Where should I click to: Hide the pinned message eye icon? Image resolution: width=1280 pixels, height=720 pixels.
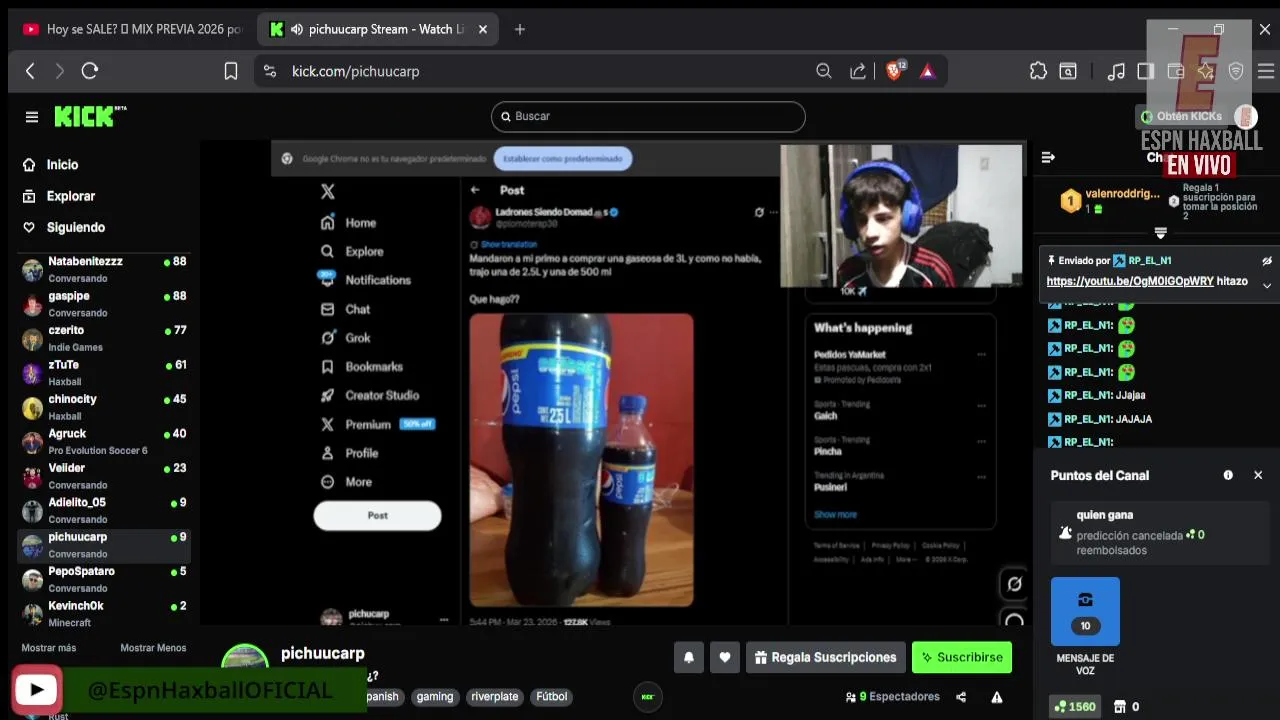[1267, 261]
